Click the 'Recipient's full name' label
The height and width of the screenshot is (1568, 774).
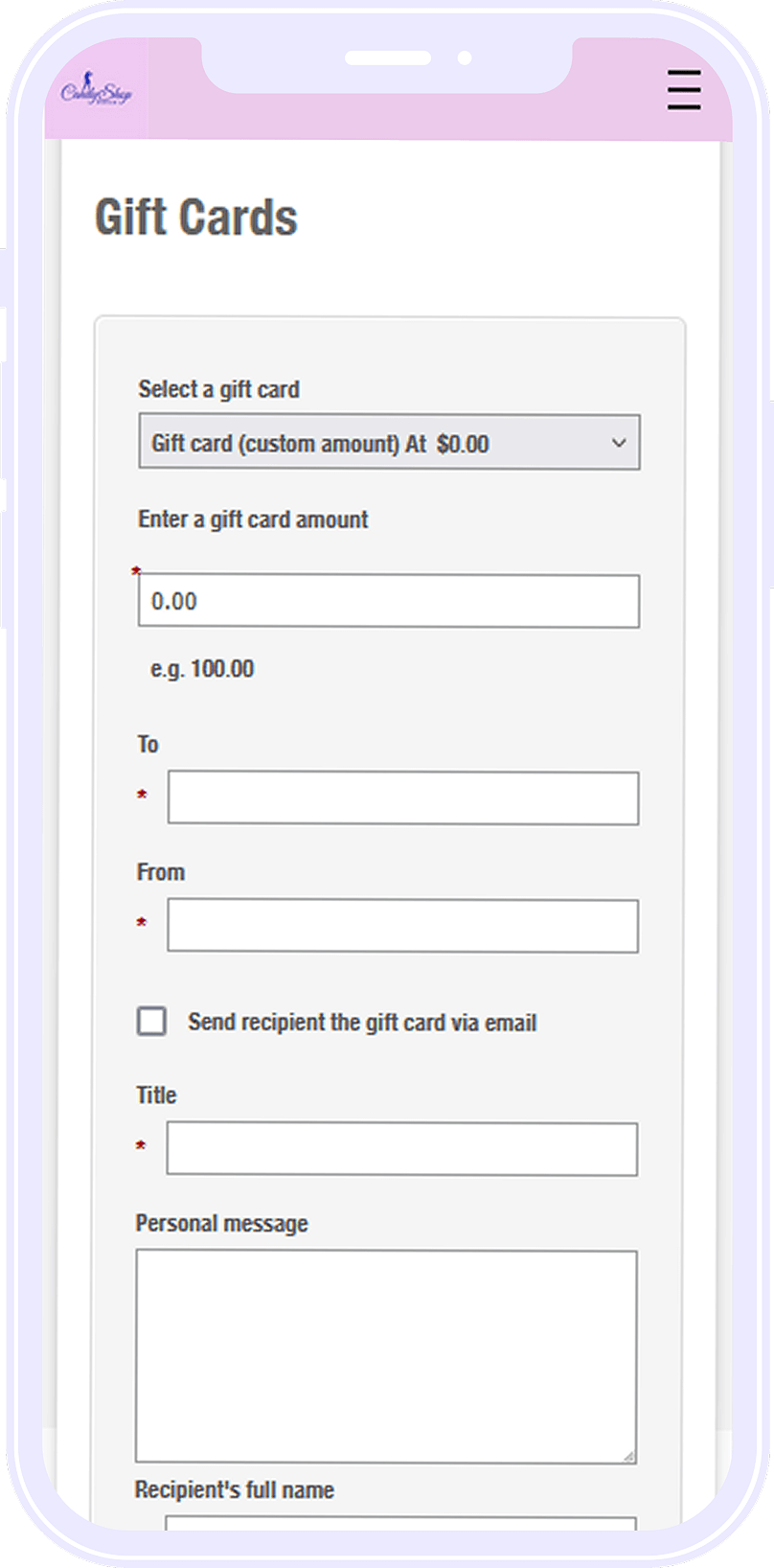[234, 1490]
